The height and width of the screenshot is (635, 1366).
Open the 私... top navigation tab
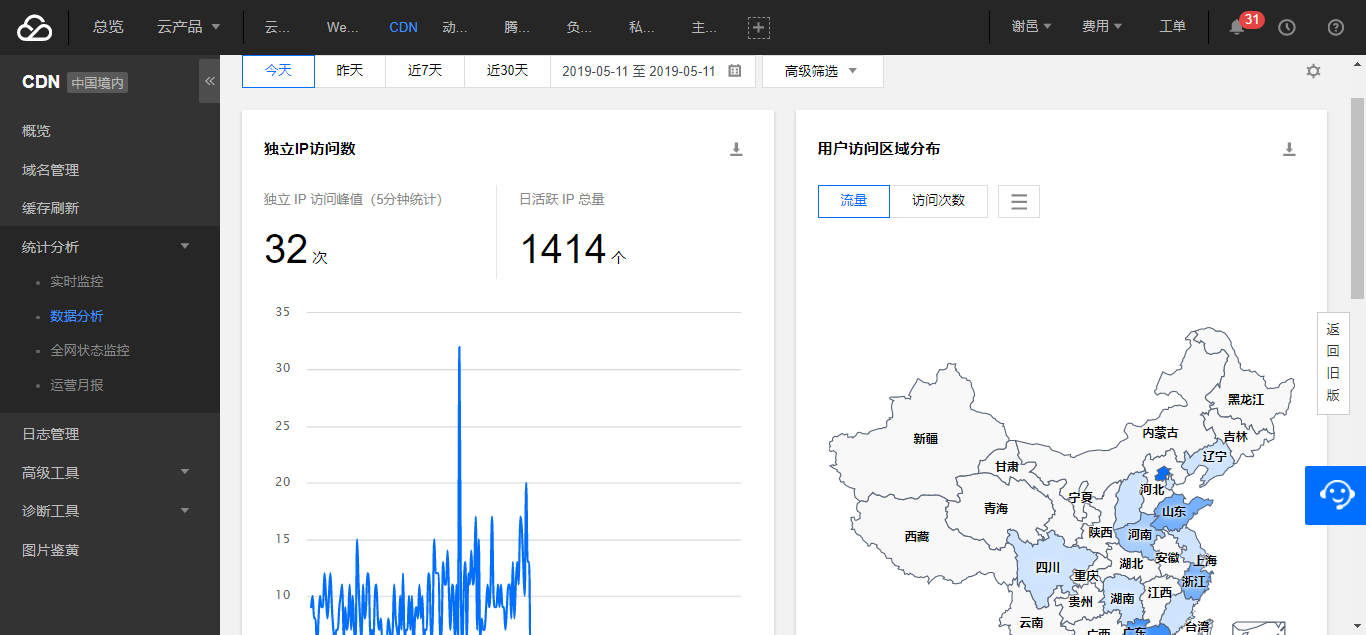[x=642, y=27]
